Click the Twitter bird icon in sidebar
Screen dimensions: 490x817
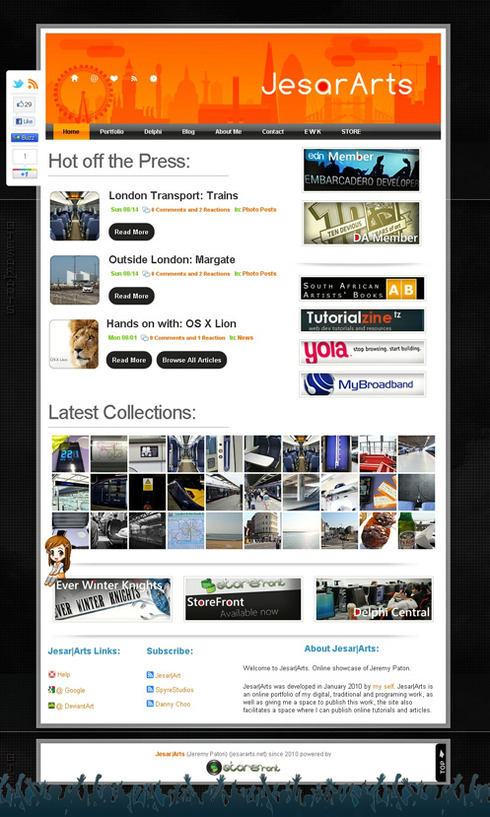18,84
